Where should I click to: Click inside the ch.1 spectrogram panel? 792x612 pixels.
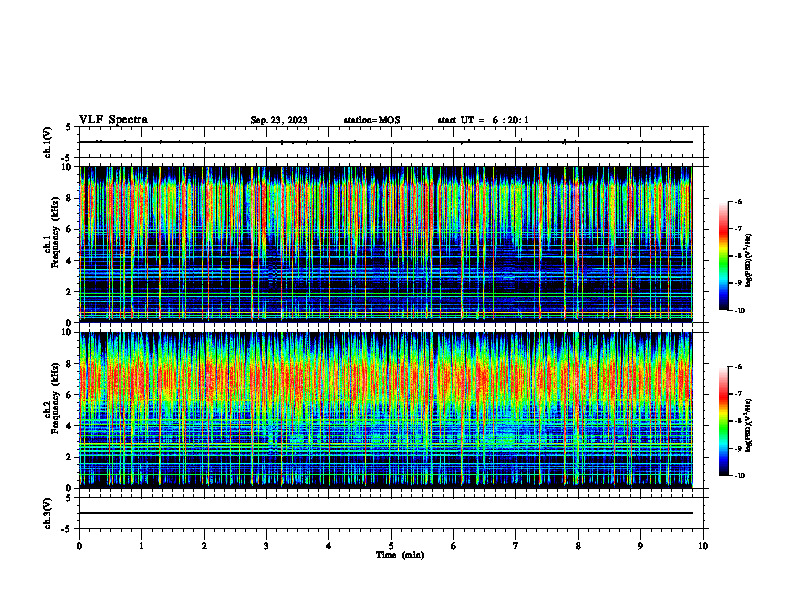(386, 244)
